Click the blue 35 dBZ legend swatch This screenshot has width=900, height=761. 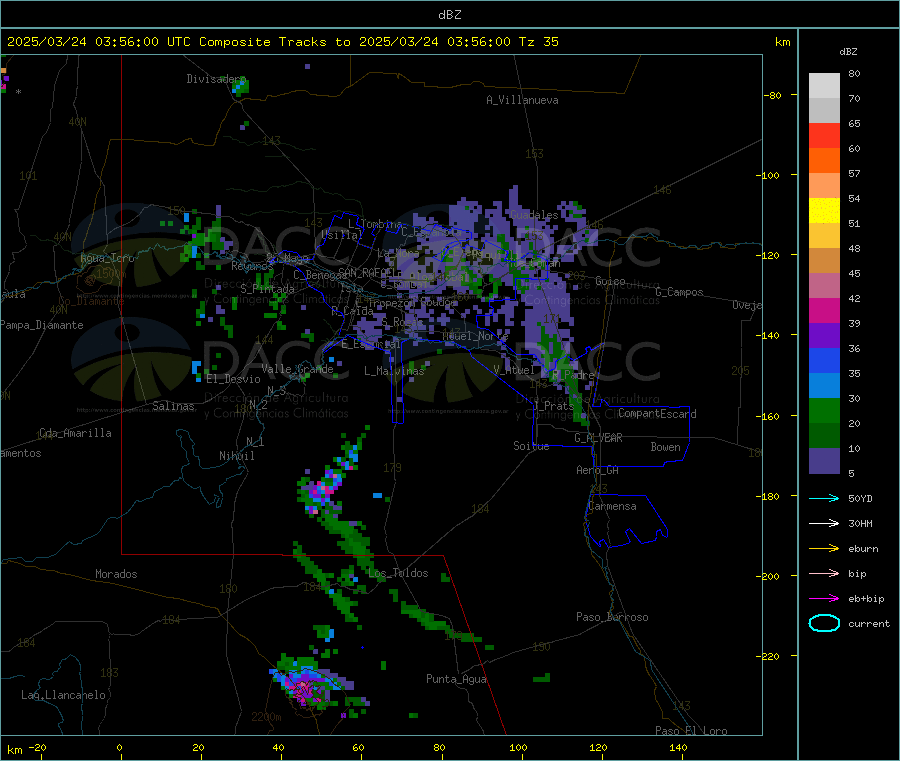point(824,360)
